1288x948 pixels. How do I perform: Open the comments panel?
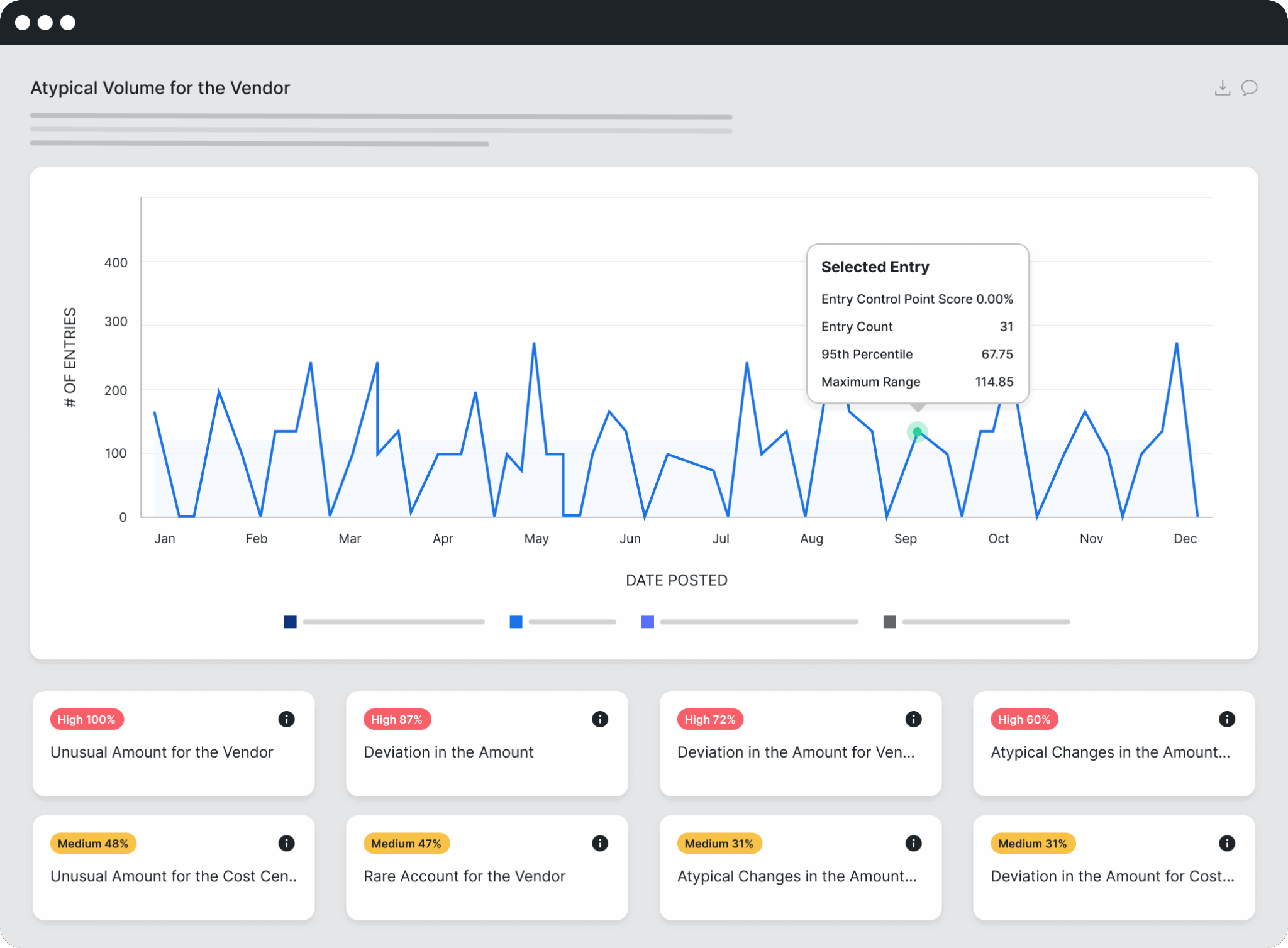pos(1250,87)
